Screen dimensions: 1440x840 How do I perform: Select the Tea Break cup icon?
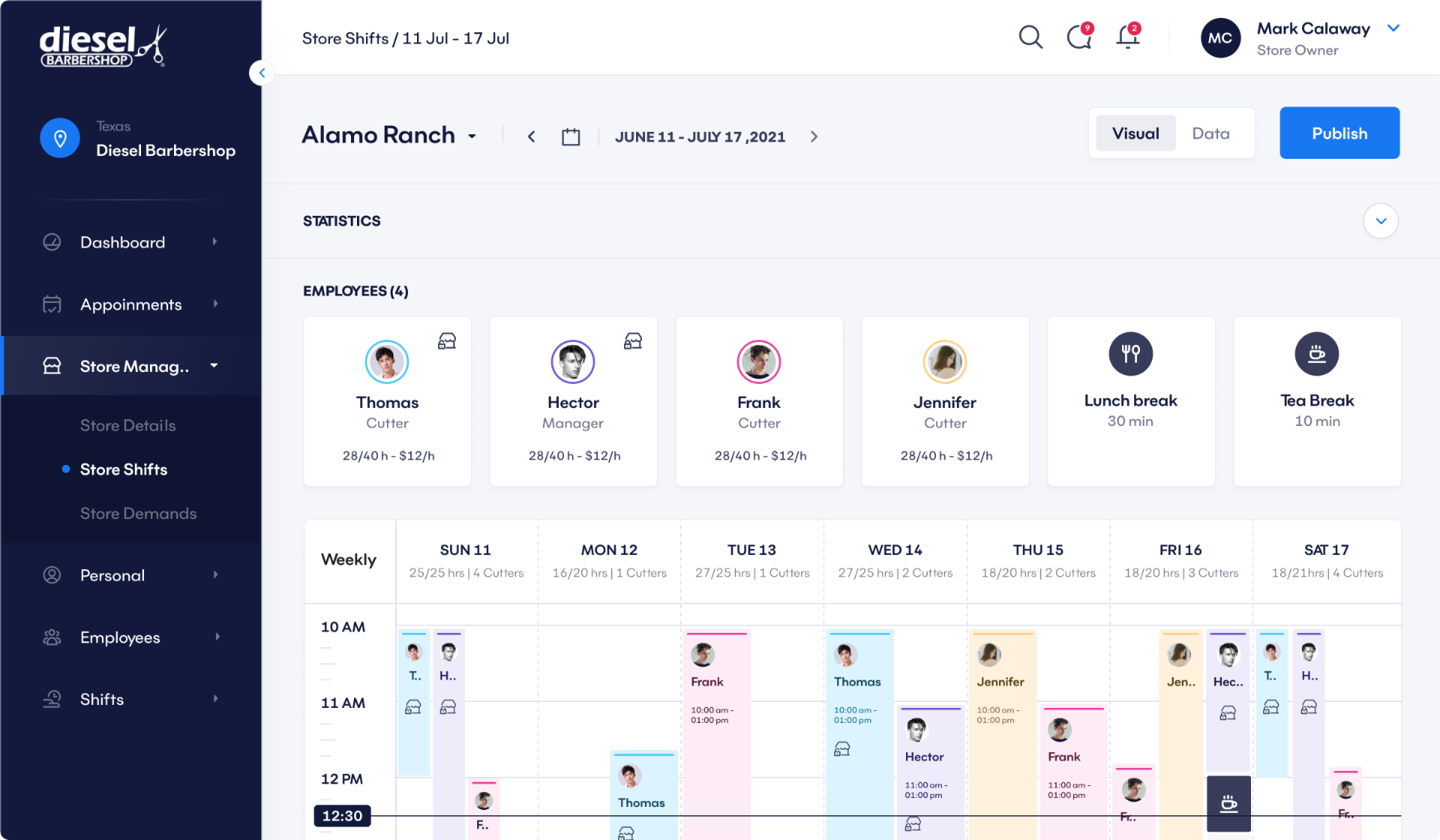tap(1316, 354)
